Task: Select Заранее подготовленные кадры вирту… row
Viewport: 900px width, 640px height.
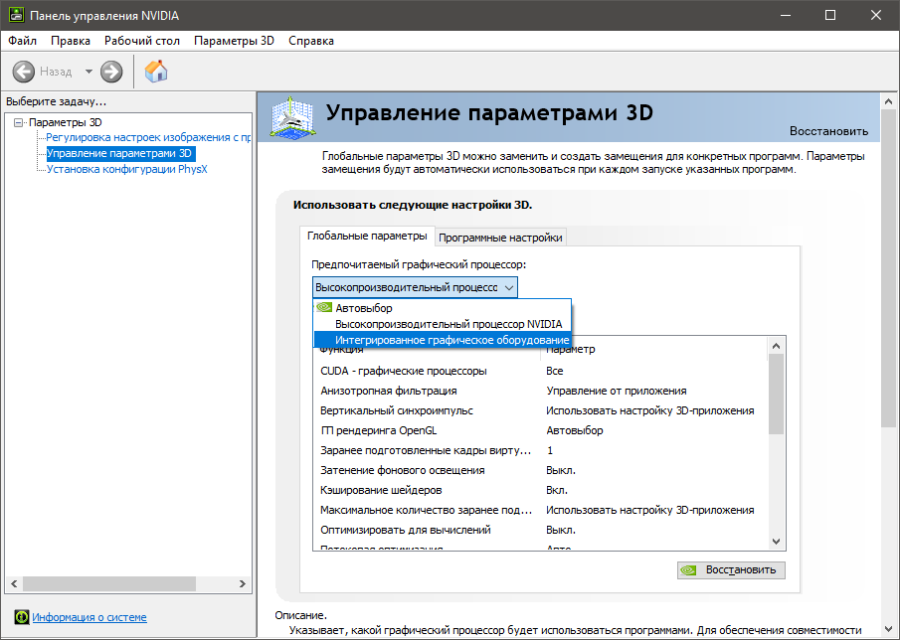Action: point(540,451)
